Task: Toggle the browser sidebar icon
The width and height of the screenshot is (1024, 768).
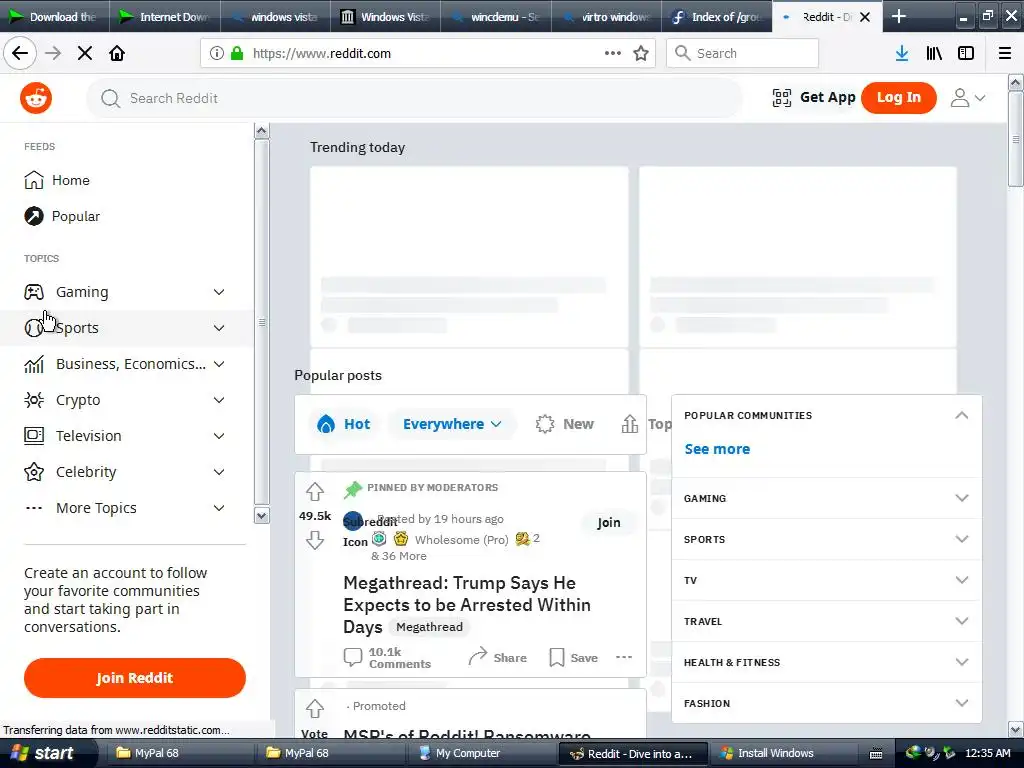Action: tap(966, 53)
